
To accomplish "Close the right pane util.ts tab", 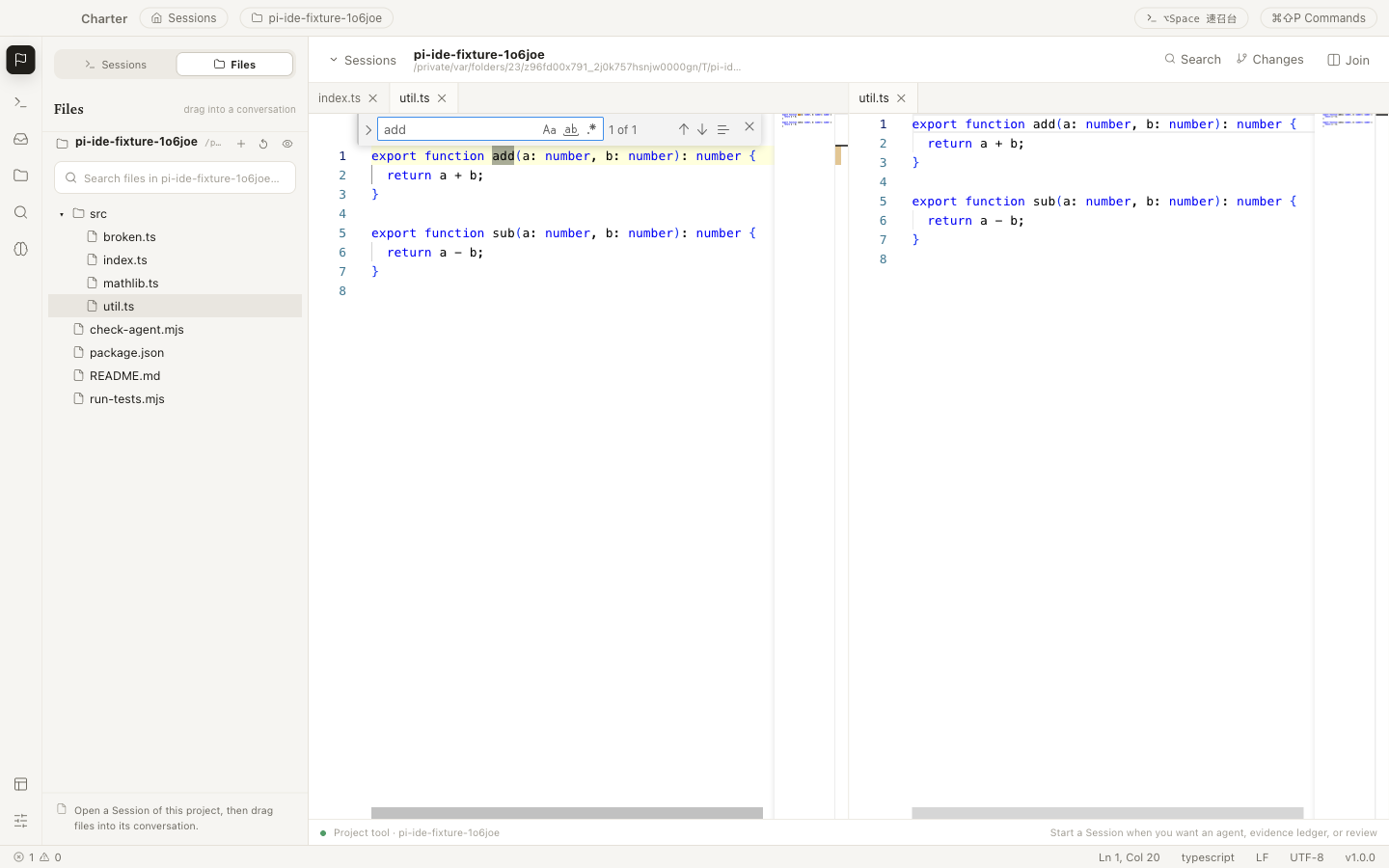I will click(901, 98).
